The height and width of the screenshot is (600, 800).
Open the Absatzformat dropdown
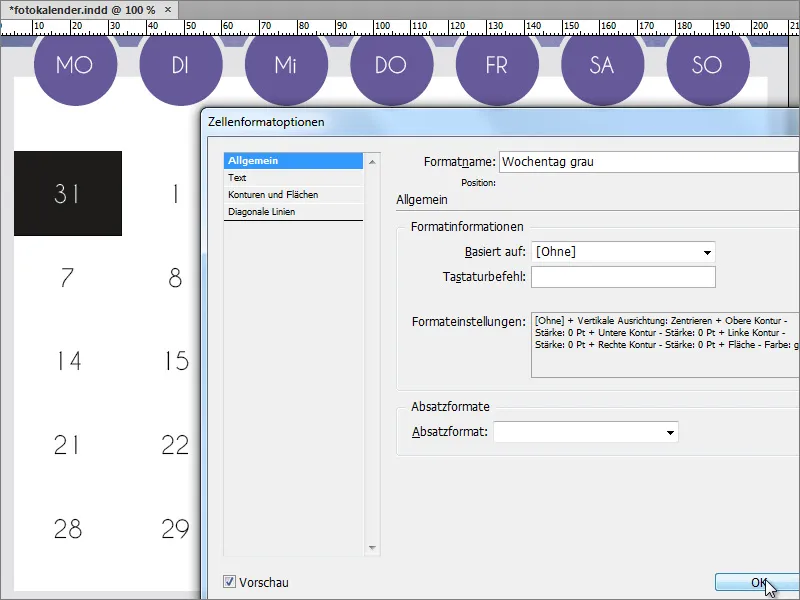[586, 432]
